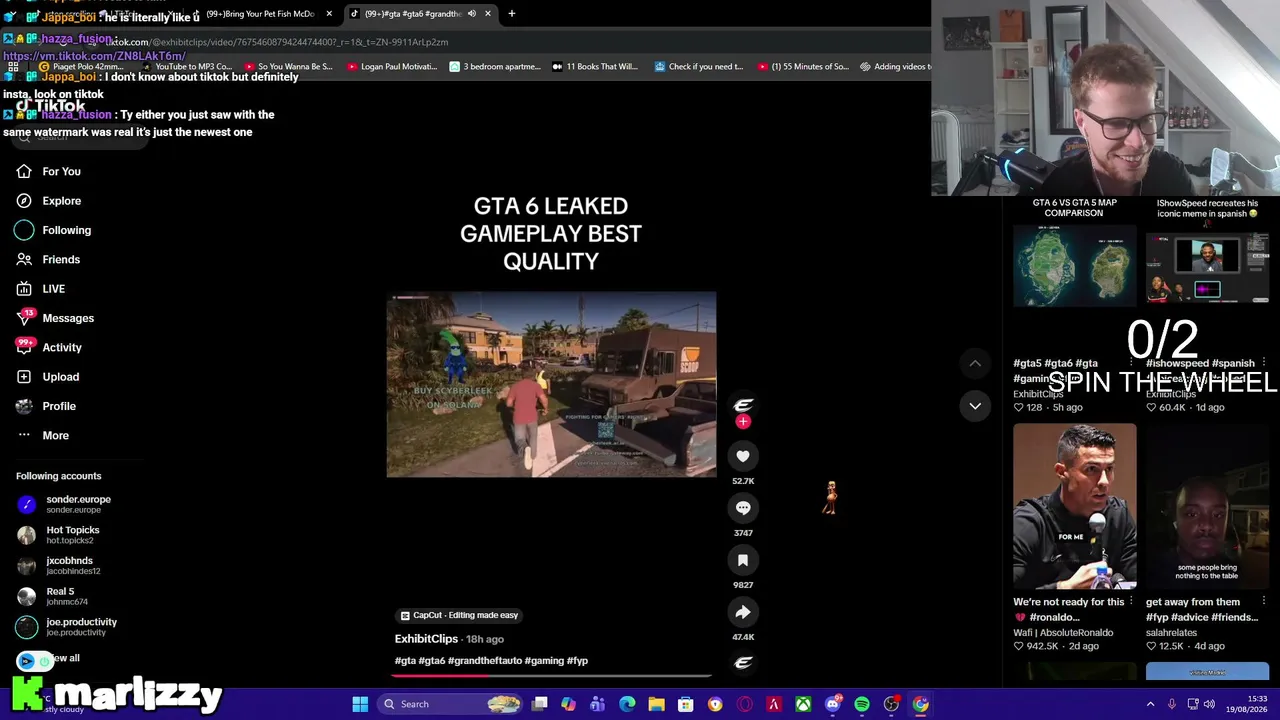The width and height of the screenshot is (1280, 720).
Task: Click the ExhibitClips username link
Action: 426,639
